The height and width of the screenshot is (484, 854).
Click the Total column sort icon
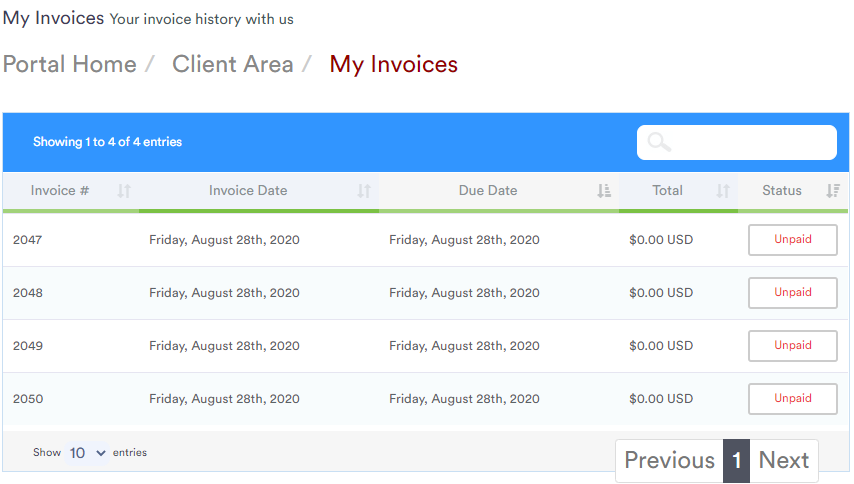tap(723, 191)
